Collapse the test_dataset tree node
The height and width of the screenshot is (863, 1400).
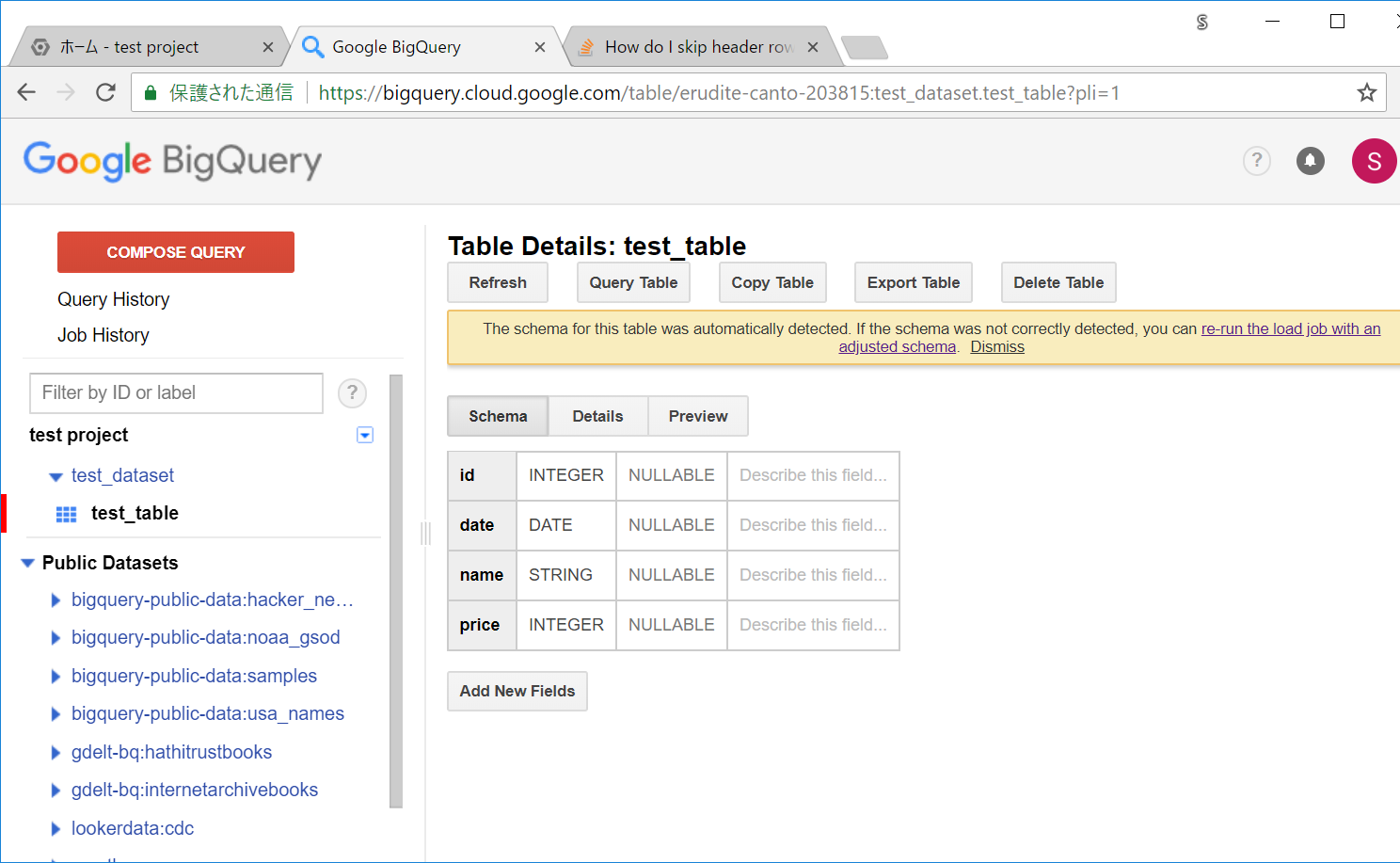pos(56,475)
